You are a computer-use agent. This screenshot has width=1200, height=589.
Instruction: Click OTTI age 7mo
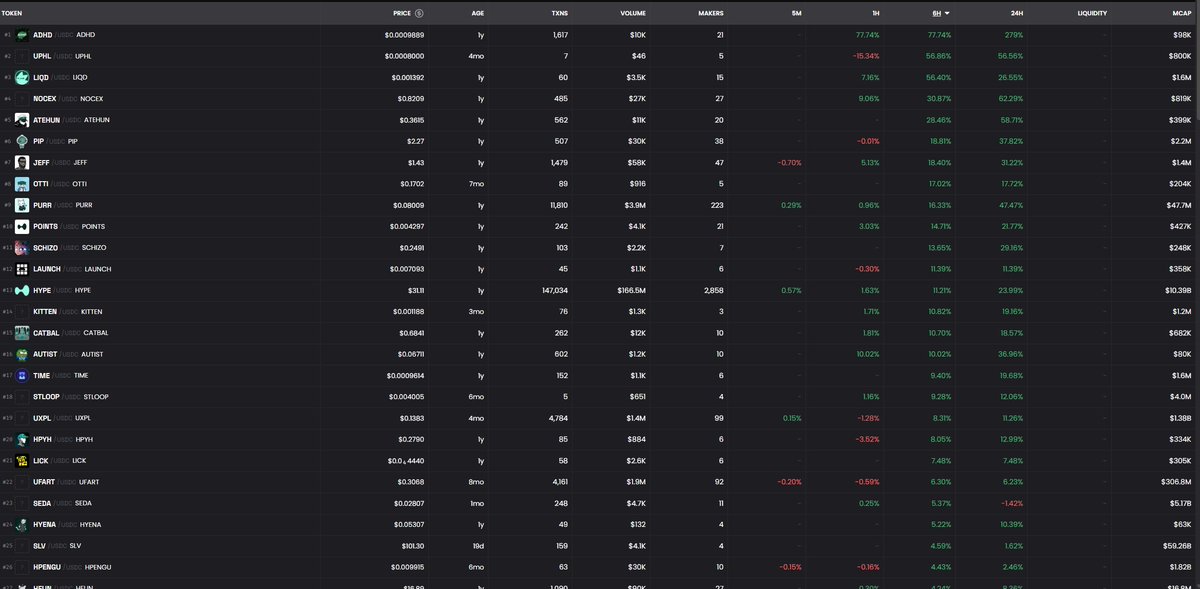tap(478, 184)
